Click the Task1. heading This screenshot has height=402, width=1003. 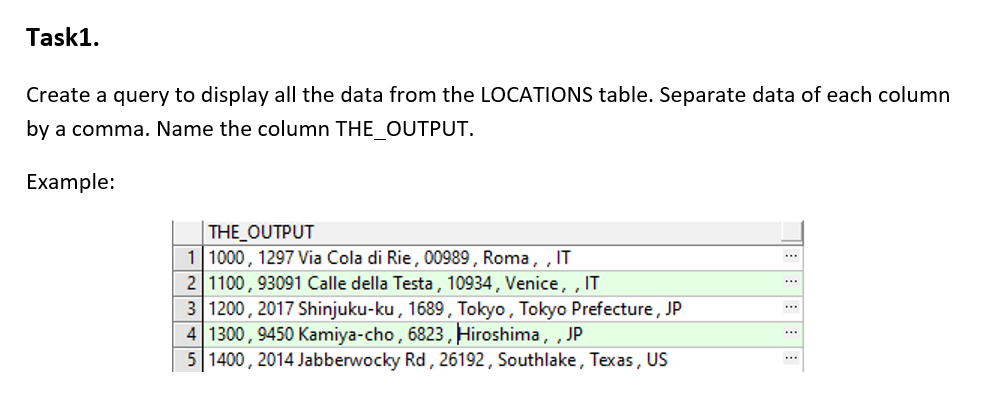click(x=63, y=38)
